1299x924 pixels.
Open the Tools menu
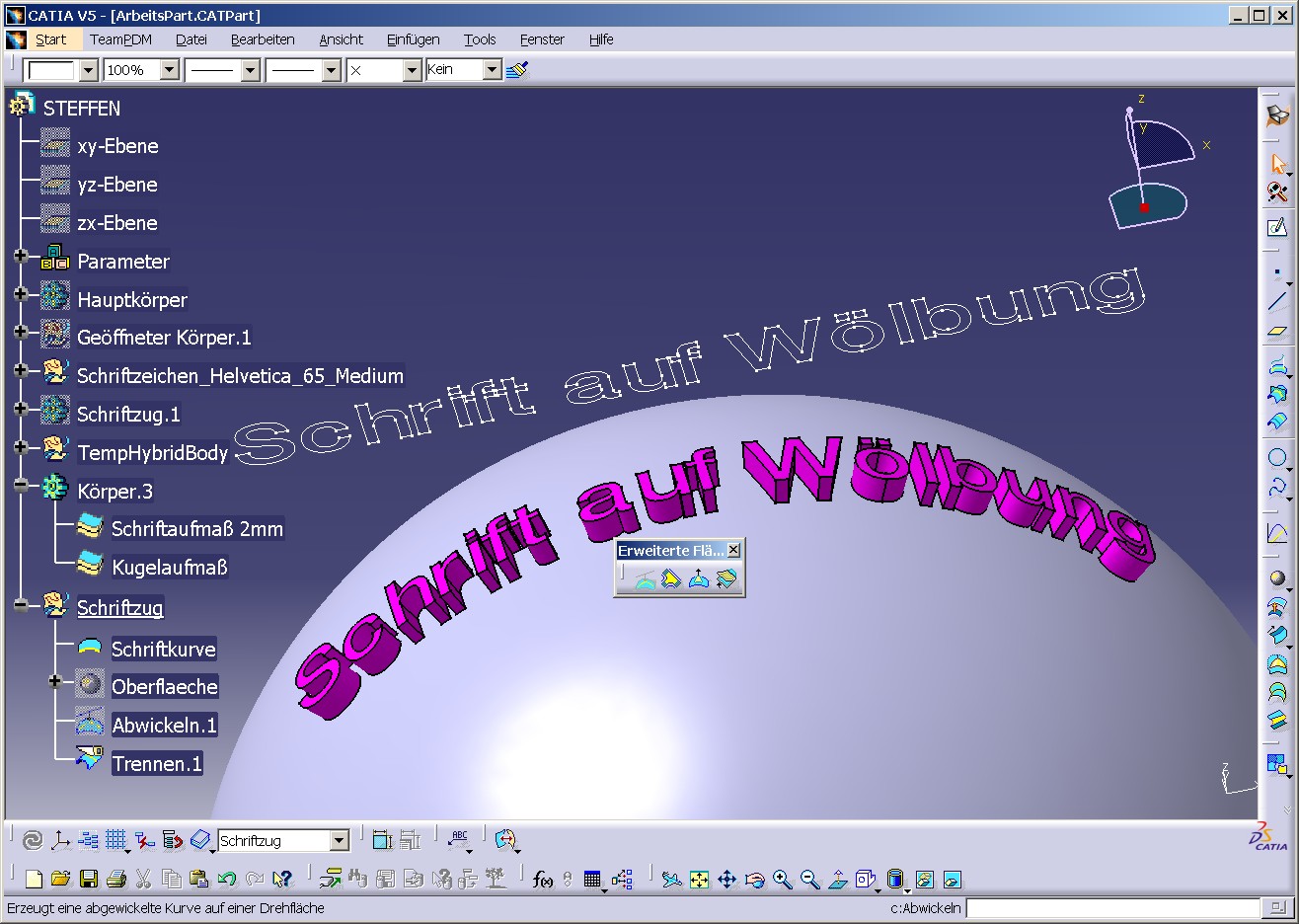point(480,39)
